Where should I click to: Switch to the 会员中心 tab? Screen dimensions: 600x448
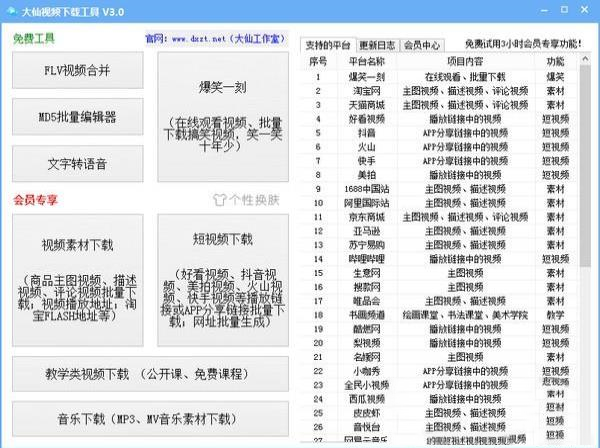click(422, 45)
